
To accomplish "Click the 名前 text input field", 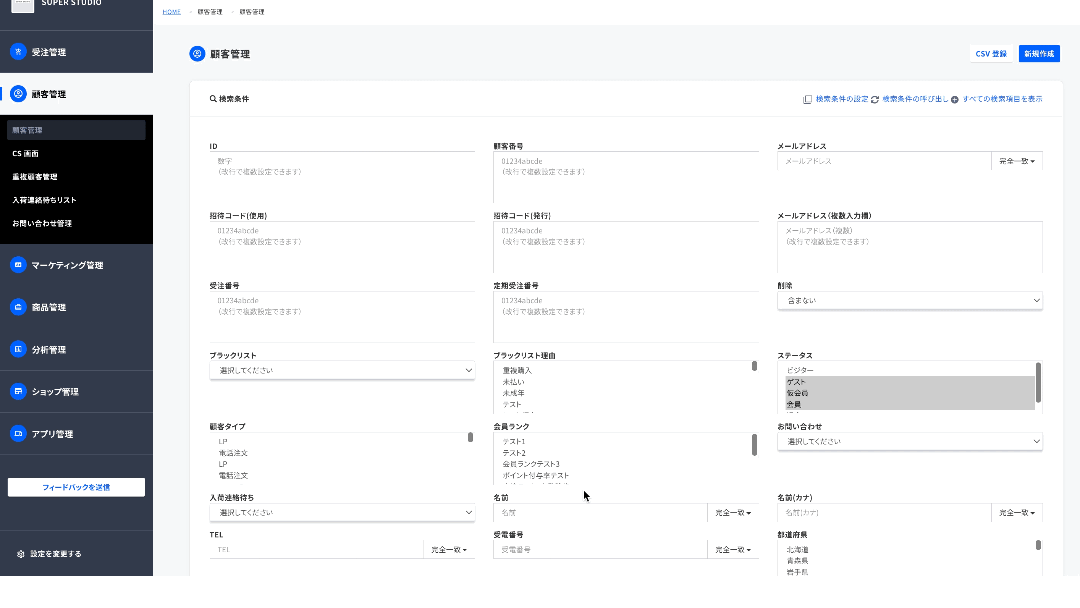I will [600, 512].
